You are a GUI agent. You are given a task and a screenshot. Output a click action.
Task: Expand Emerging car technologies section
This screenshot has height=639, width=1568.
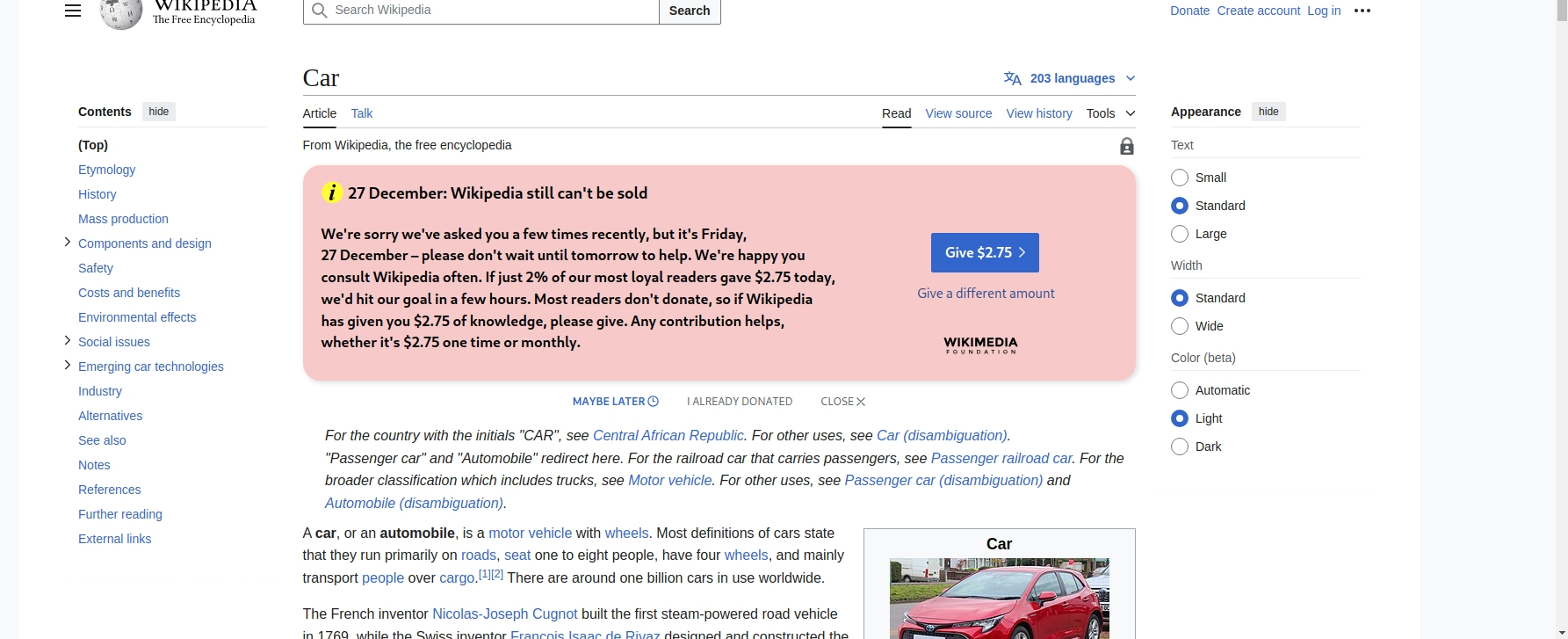68,365
